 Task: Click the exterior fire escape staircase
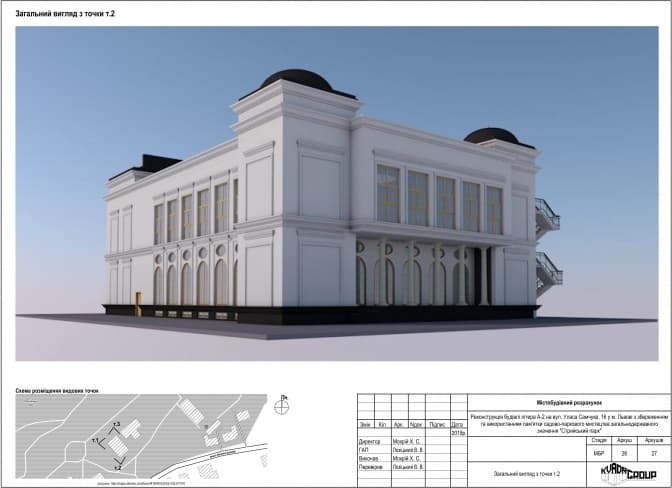pos(547,245)
